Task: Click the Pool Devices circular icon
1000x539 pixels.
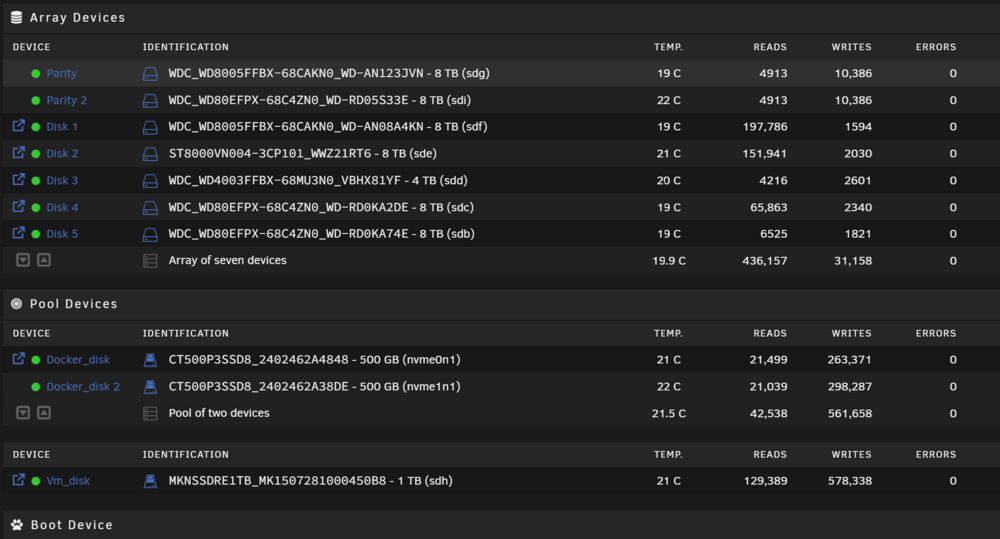Action: point(17,304)
